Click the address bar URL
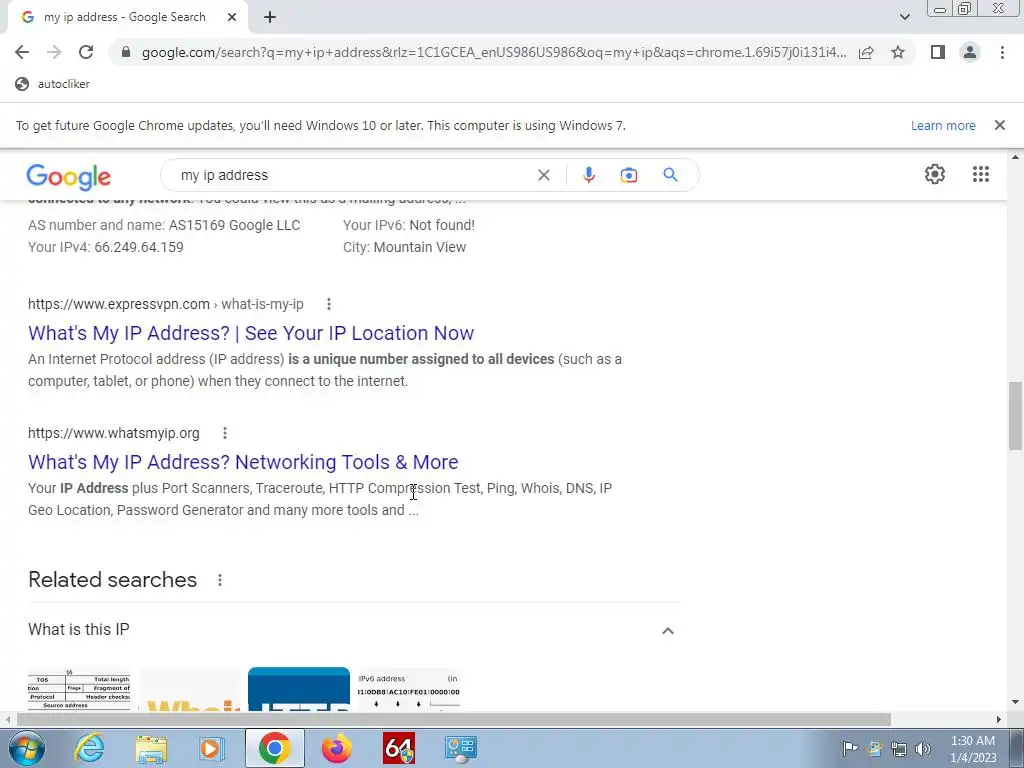The height and width of the screenshot is (768, 1024). 494,52
